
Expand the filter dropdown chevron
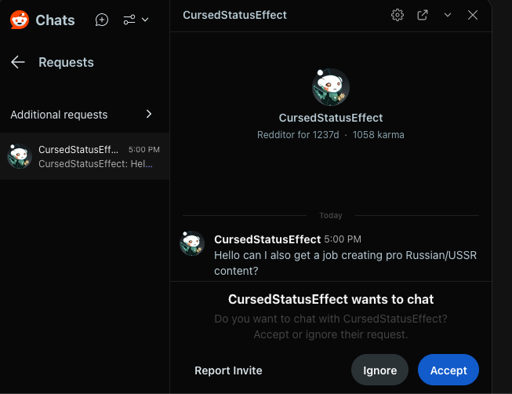point(145,20)
